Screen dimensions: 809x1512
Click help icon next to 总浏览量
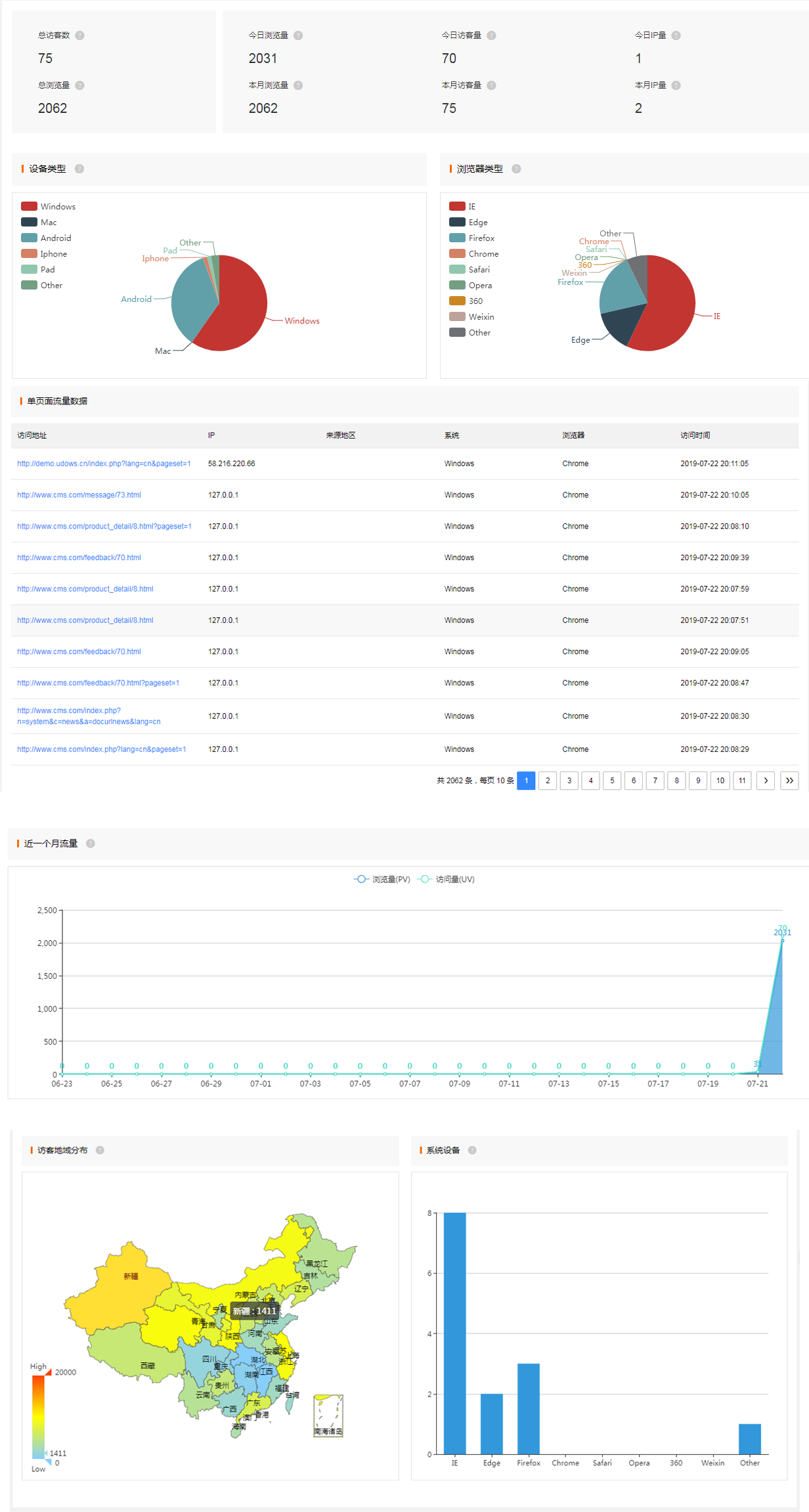pyautogui.click(x=79, y=85)
